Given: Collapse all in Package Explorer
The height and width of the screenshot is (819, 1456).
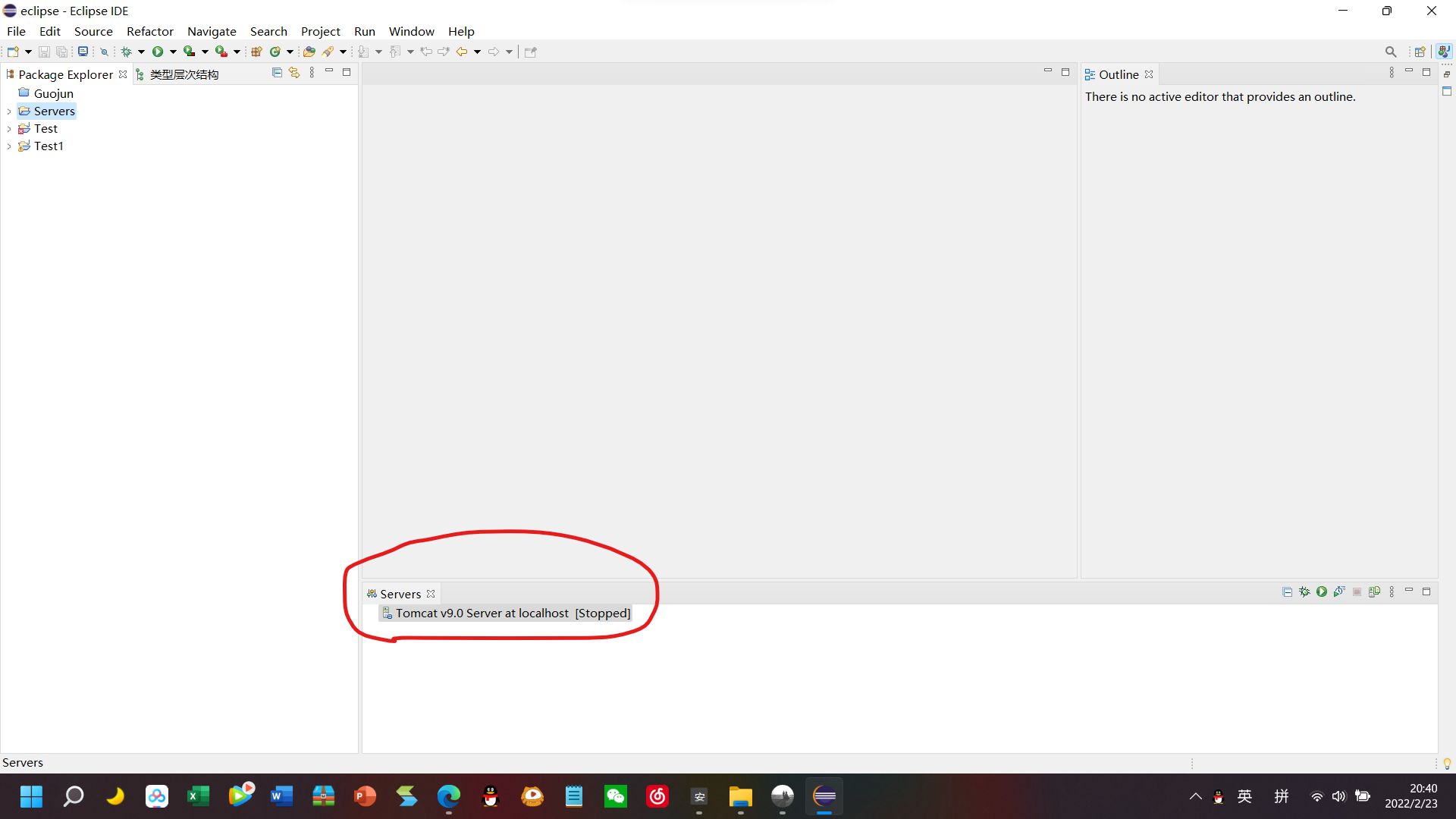Looking at the screenshot, I should [277, 73].
